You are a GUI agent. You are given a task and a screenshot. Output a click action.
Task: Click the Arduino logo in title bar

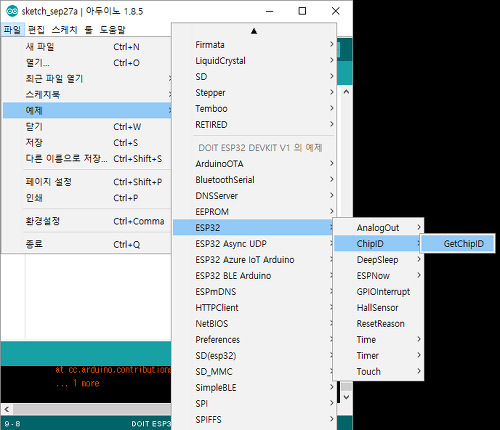click(12, 11)
